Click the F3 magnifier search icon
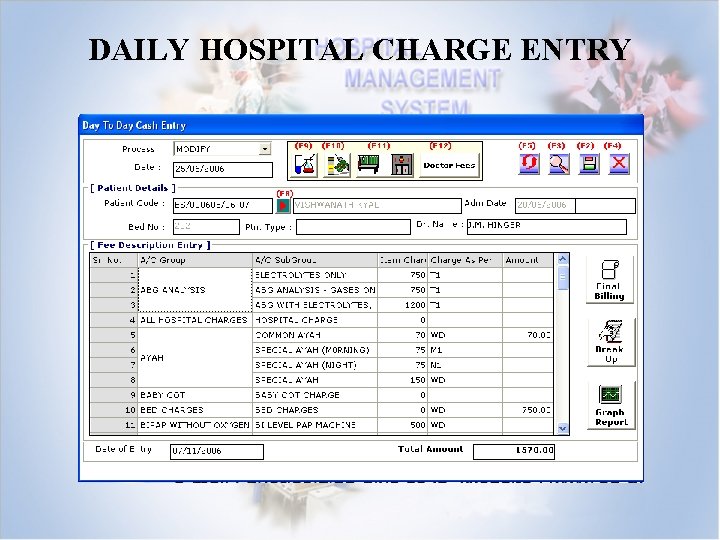 pos(559,163)
